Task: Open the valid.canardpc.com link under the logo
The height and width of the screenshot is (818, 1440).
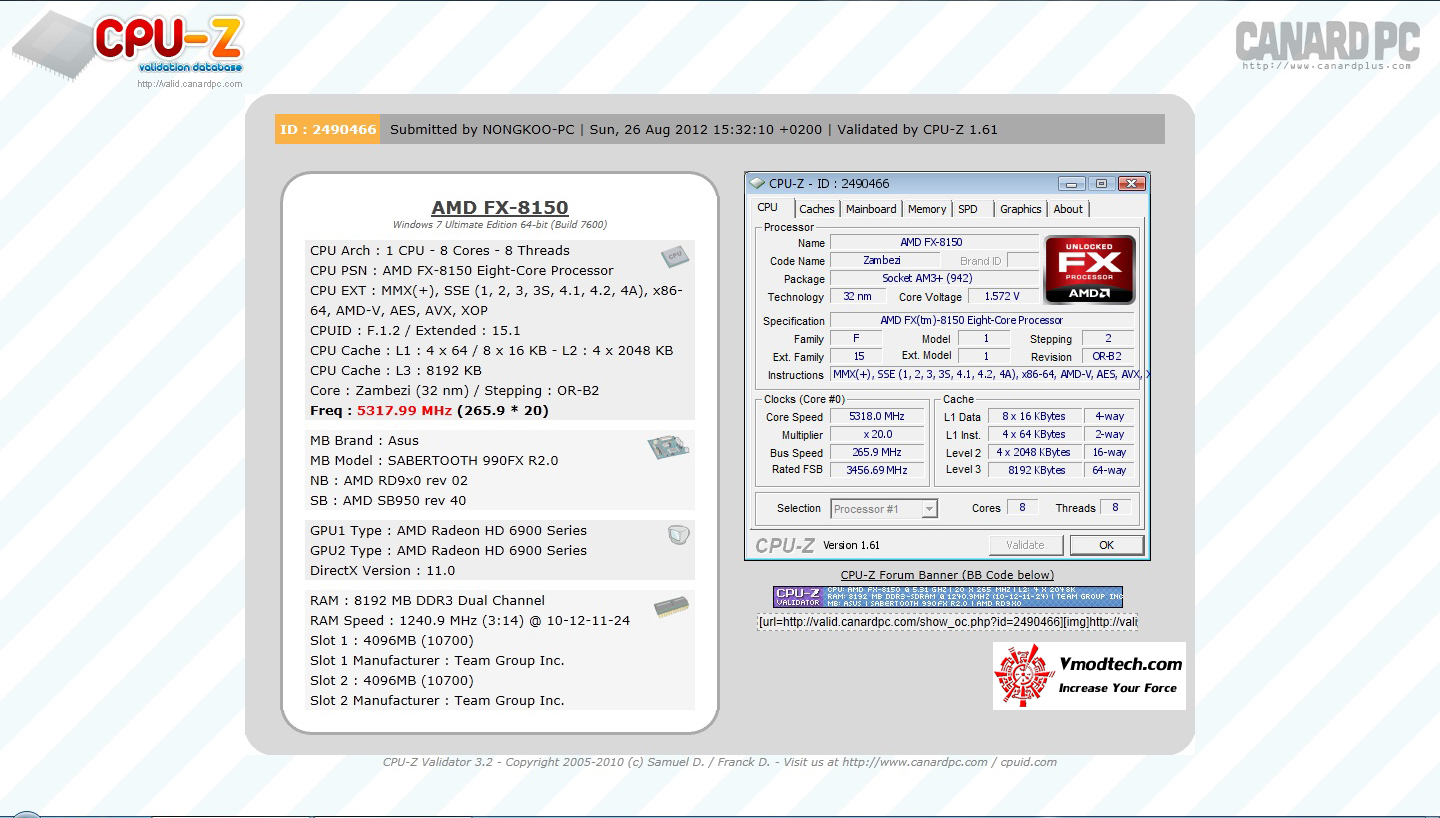Action: tap(190, 84)
